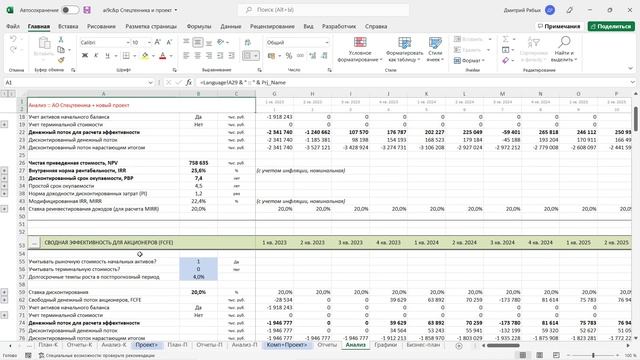Image resolution: width=640 pixels, height=360 pixels.
Task: Click the Redo arrow icon
Action: tap(13, 49)
